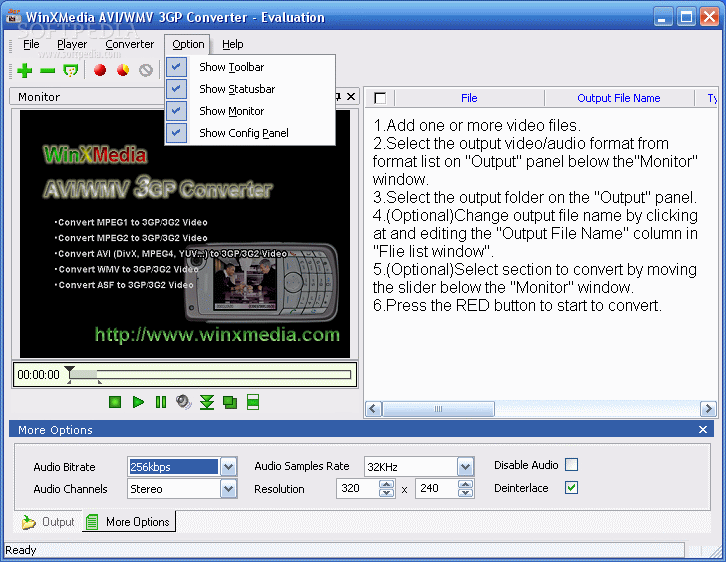Decrease resolution height 240 with down arrow

pyautogui.click(x=465, y=493)
